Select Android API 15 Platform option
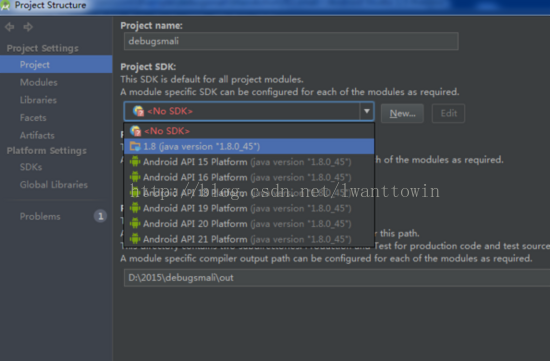Screen dimensions: 550x361 (249, 162)
